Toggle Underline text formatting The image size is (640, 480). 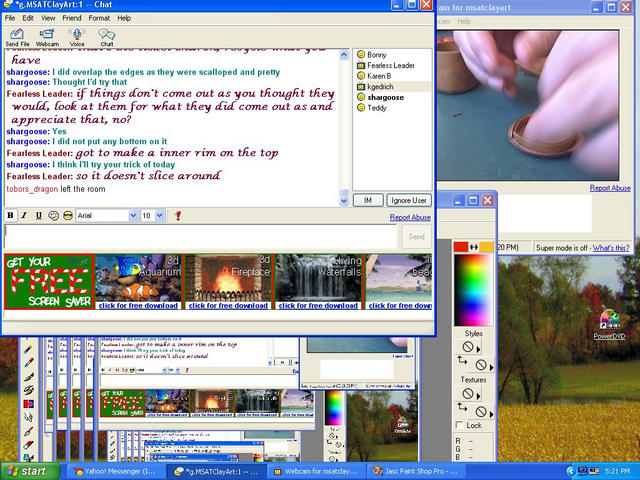(x=39, y=216)
